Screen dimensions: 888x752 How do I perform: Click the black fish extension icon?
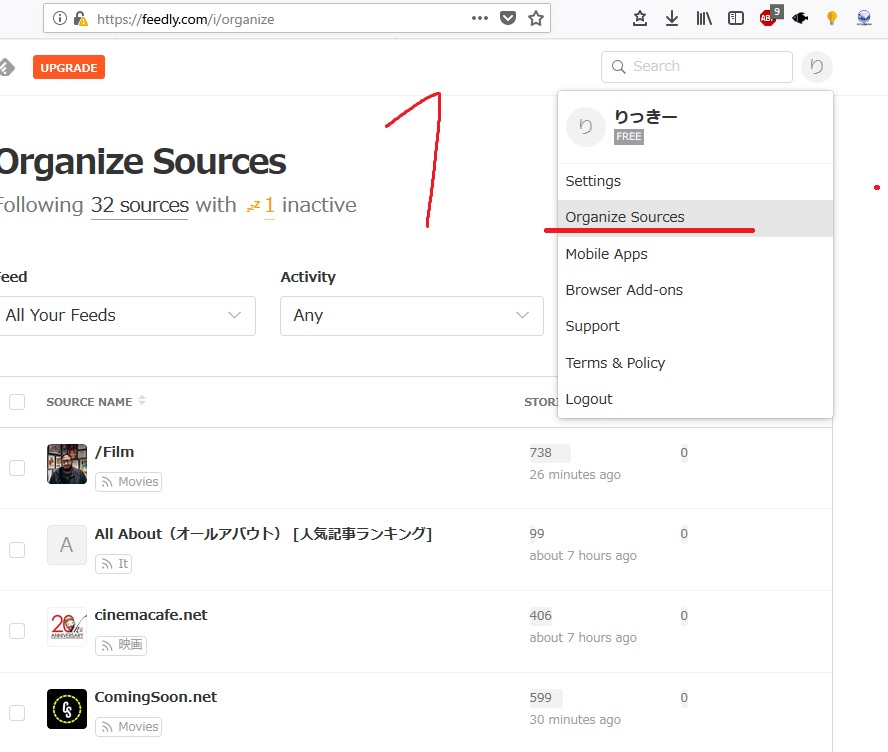pos(800,18)
